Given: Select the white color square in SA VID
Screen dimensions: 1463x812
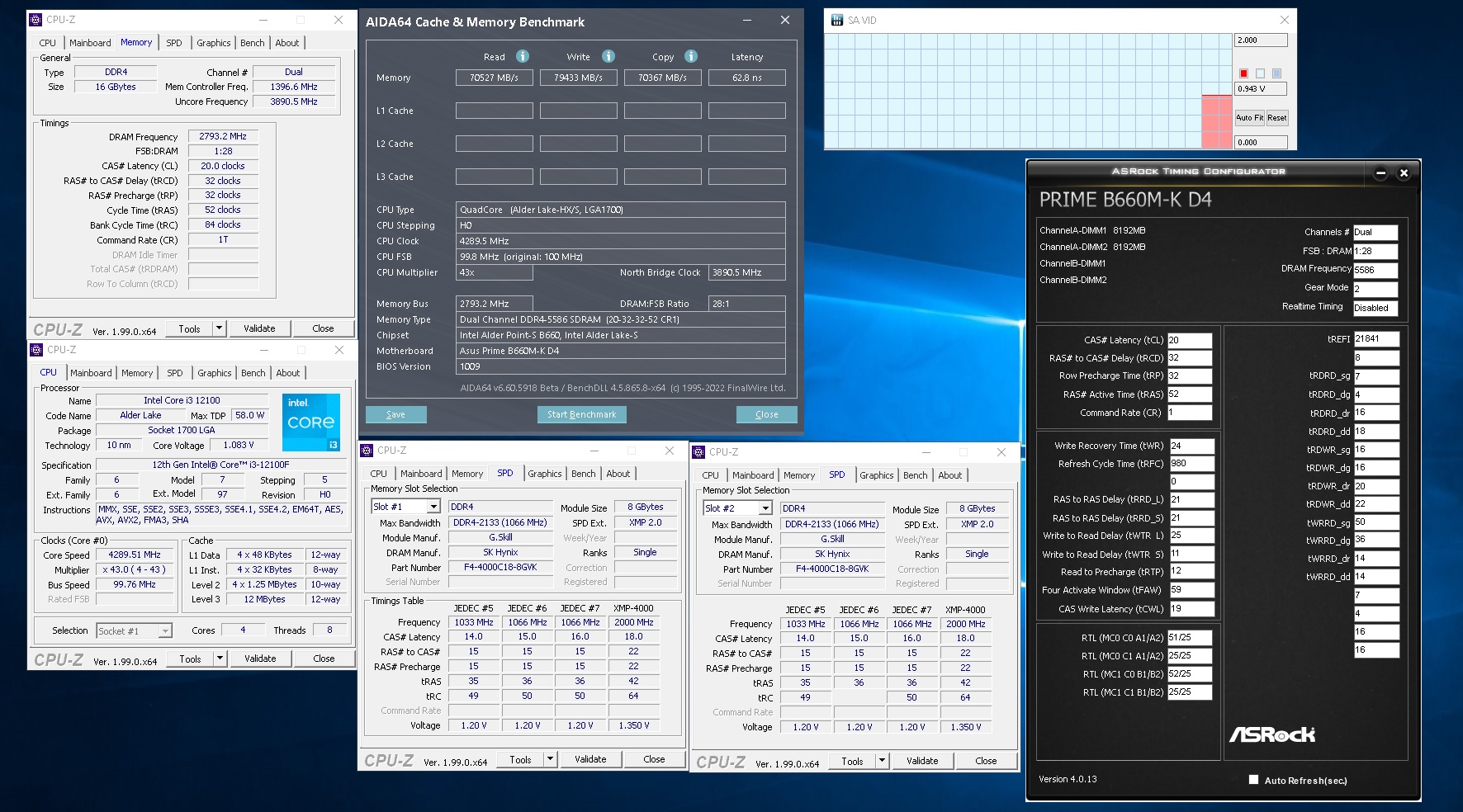Looking at the screenshot, I should pos(1260,73).
